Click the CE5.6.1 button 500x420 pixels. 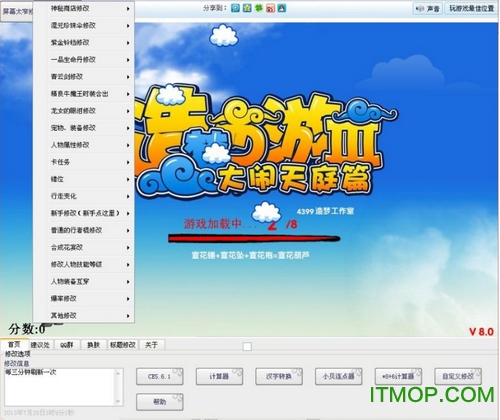click(159, 376)
